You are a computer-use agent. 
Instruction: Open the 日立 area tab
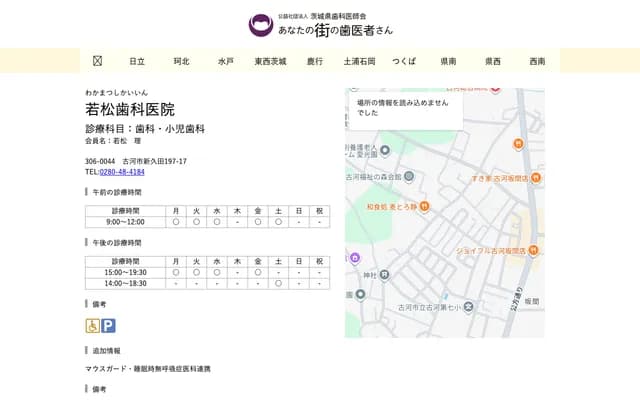[x=137, y=61]
